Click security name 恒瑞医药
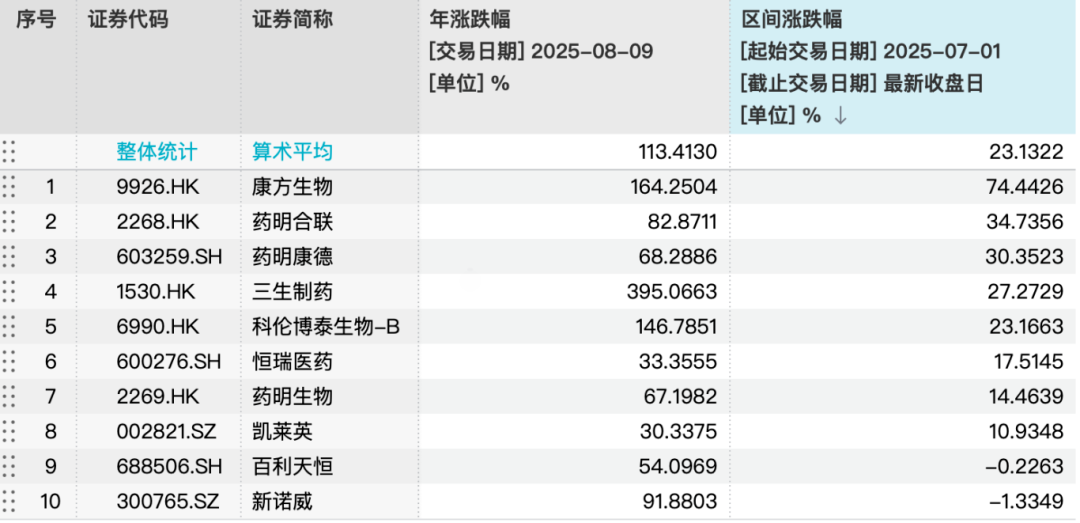Viewport: 1080px width, 523px height. tap(293, 362)
